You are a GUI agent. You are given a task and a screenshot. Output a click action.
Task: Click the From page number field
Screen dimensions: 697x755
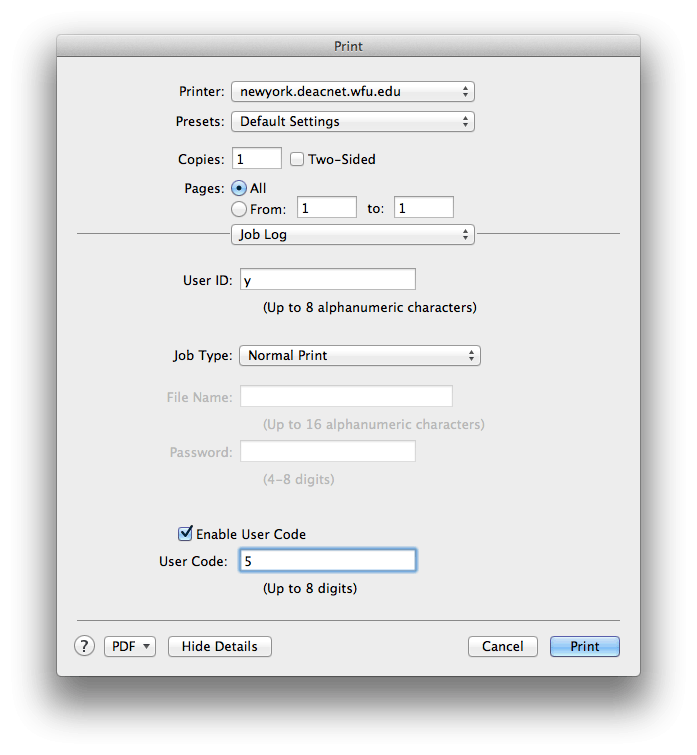tap(327, 207)
